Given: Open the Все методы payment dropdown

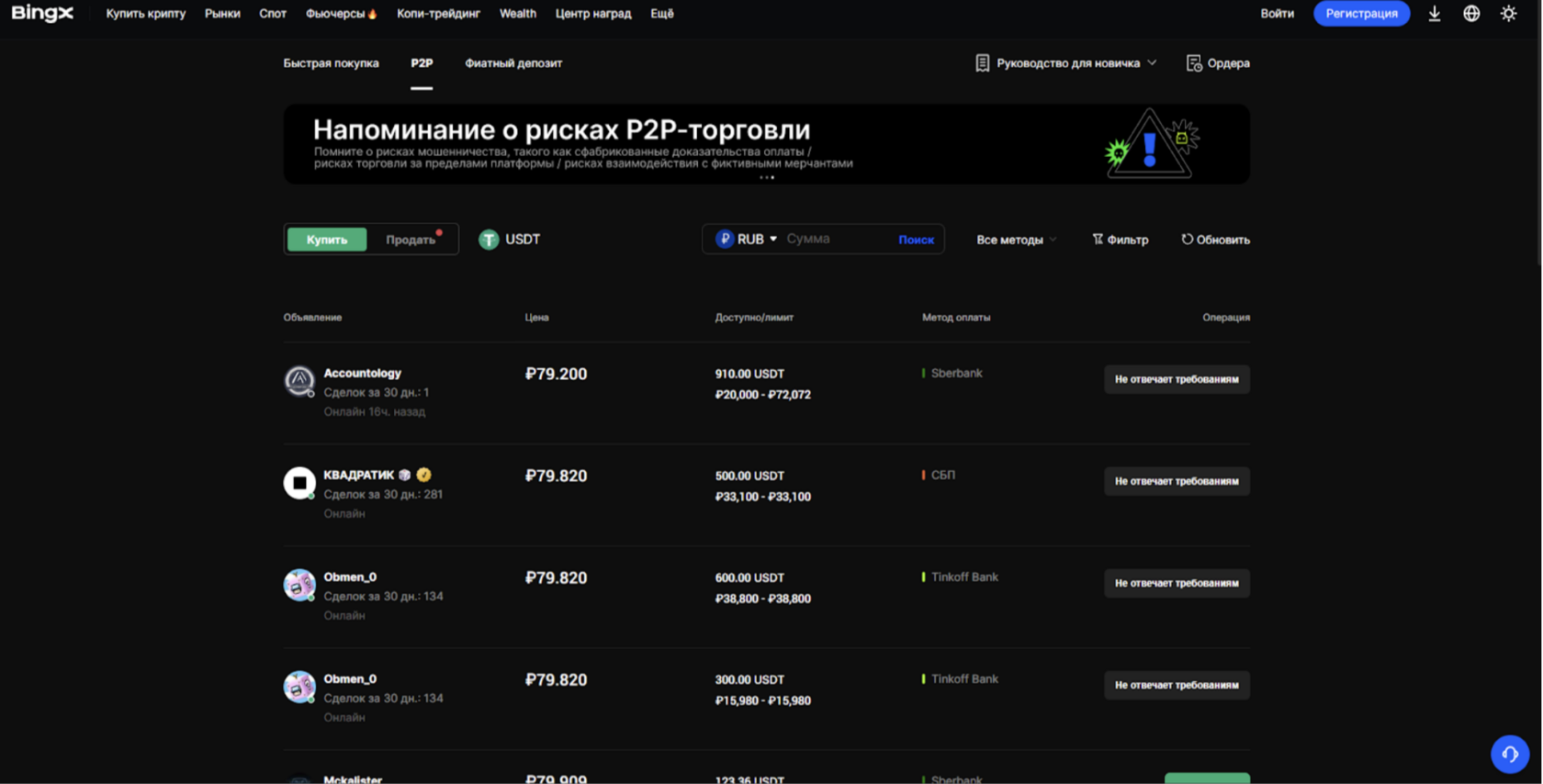Looking at the screenshot, I should click(1016, 240).
